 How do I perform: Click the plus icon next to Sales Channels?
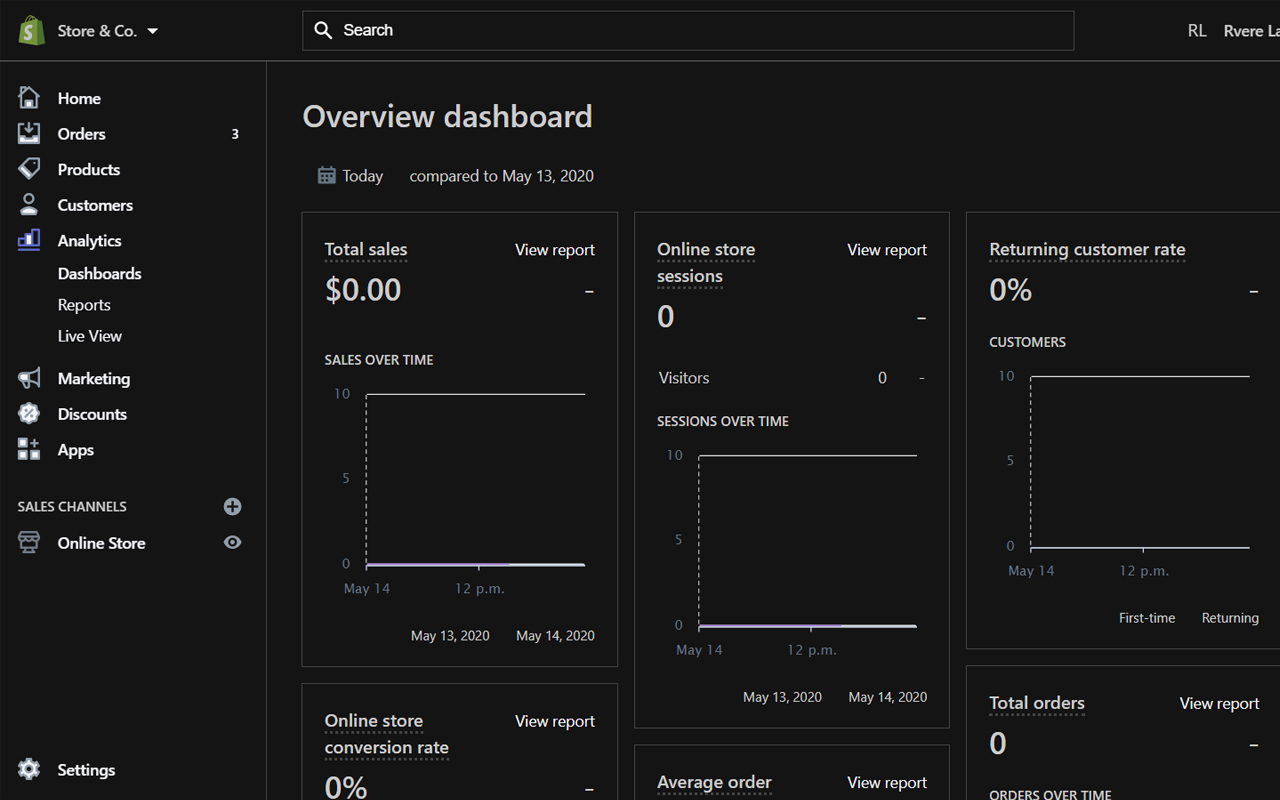[x=232, y=506]
